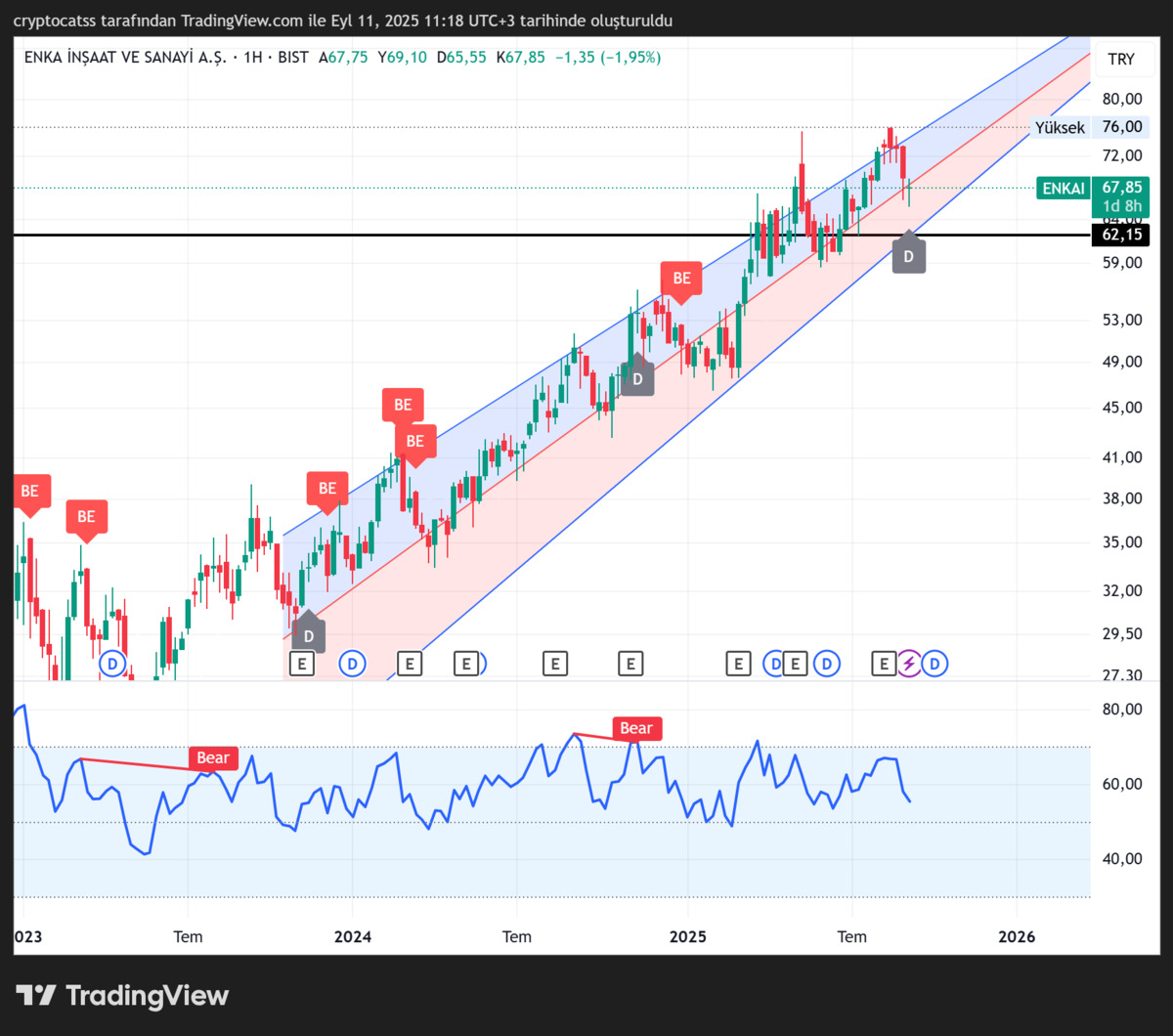This screenshot has height=1036, width=1173.
Task: Click the 62,15 price label on the axis
Action: (1120, 235)
